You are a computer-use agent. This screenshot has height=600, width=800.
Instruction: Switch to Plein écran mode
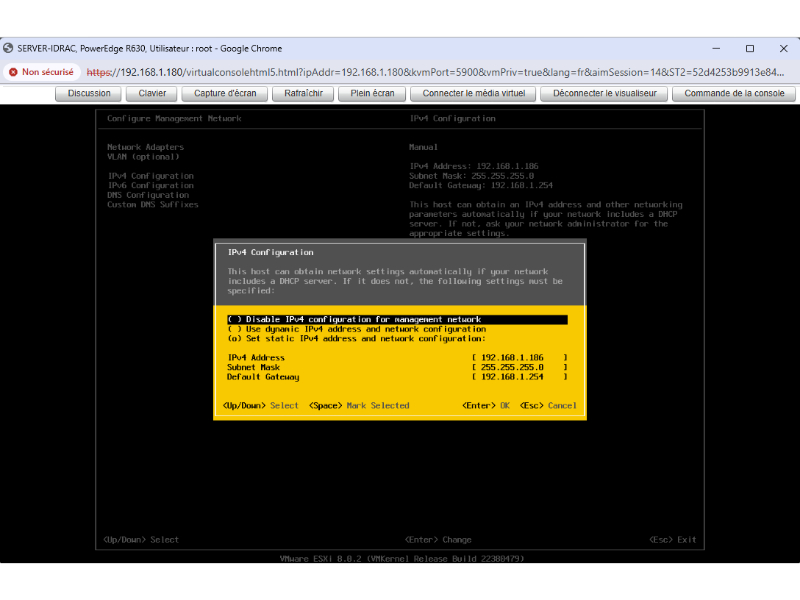(372, 93)
